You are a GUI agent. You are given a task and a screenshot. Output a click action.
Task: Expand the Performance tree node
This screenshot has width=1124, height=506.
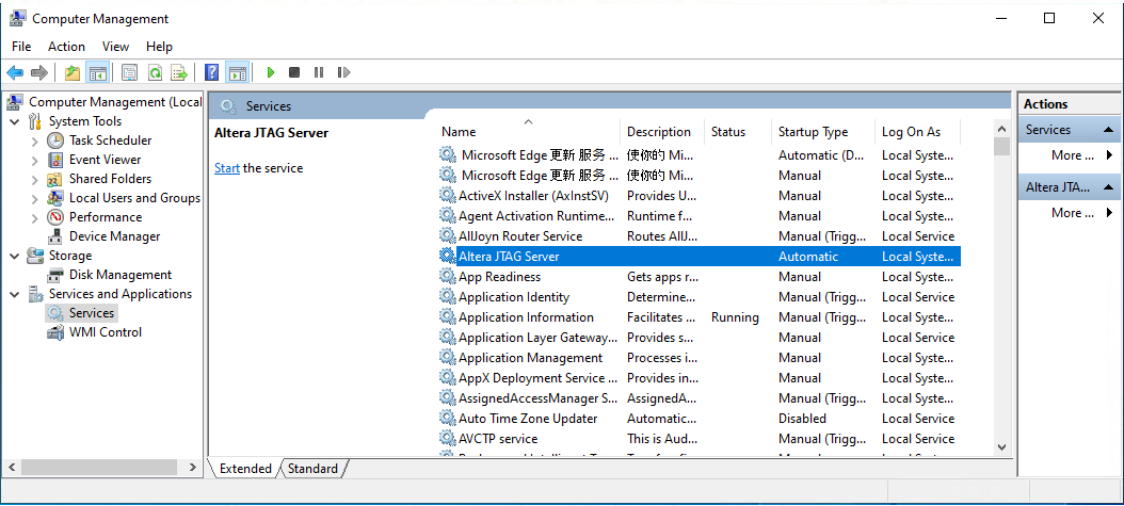[x=35, y=217]
